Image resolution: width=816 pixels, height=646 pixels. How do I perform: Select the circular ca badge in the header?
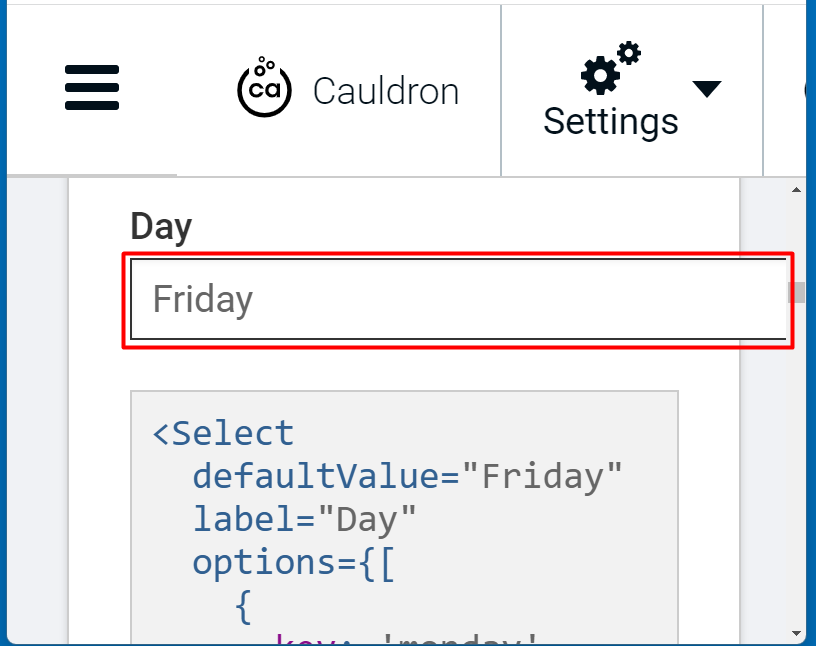tap(263, 88)
